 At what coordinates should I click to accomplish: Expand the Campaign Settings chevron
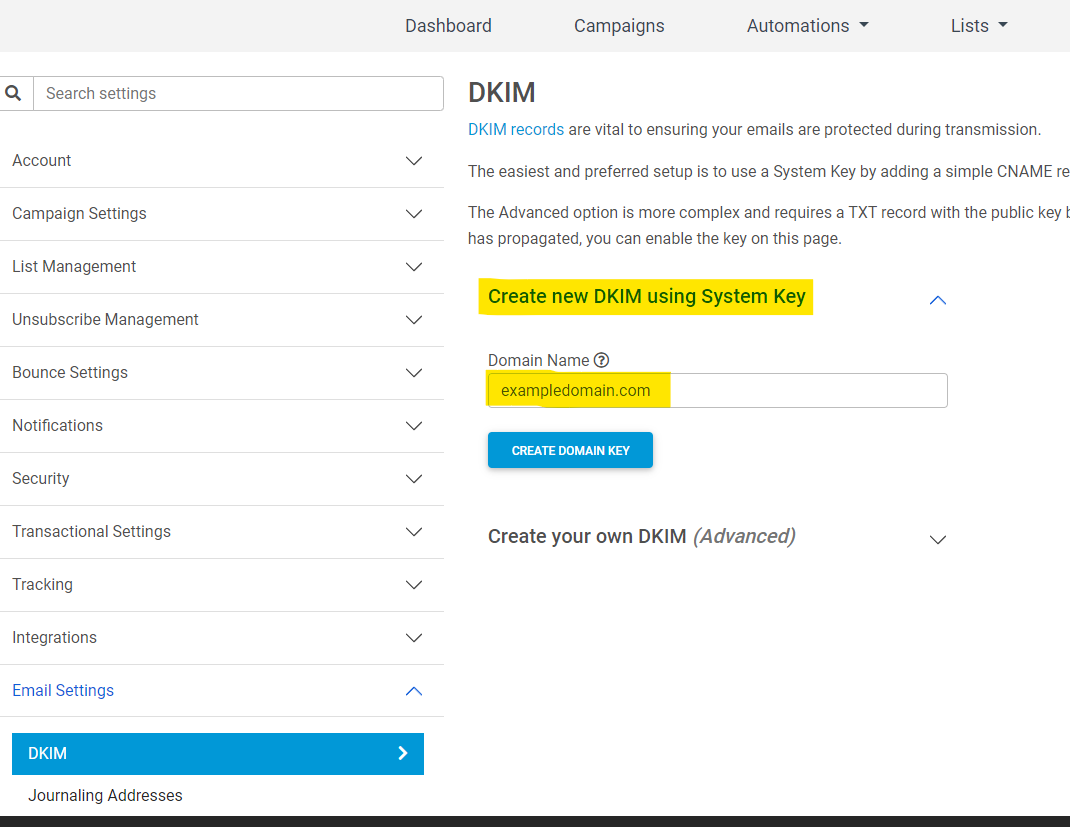[414, 214]
